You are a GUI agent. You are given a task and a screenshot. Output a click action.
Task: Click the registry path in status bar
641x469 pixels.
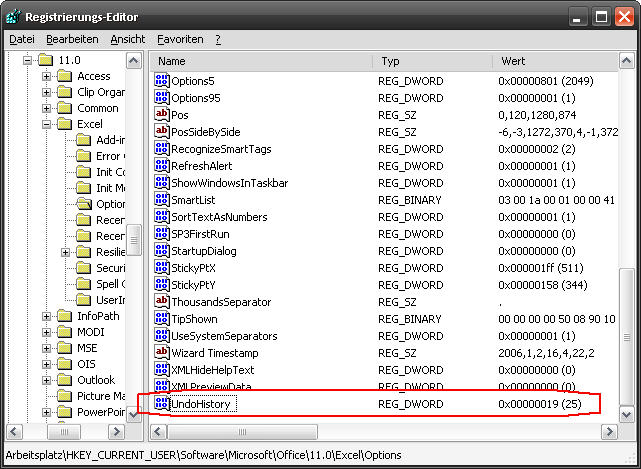coord(203,455)
